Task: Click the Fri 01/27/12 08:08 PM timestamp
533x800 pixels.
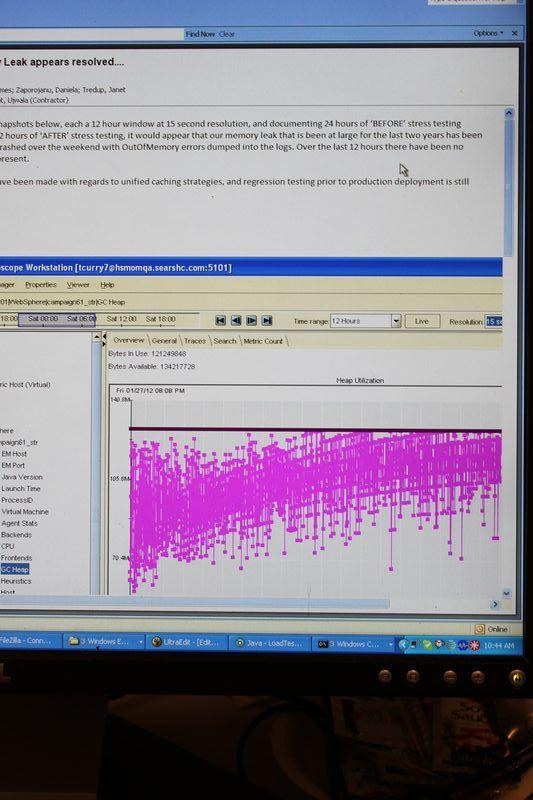Action: coord(150,390)
